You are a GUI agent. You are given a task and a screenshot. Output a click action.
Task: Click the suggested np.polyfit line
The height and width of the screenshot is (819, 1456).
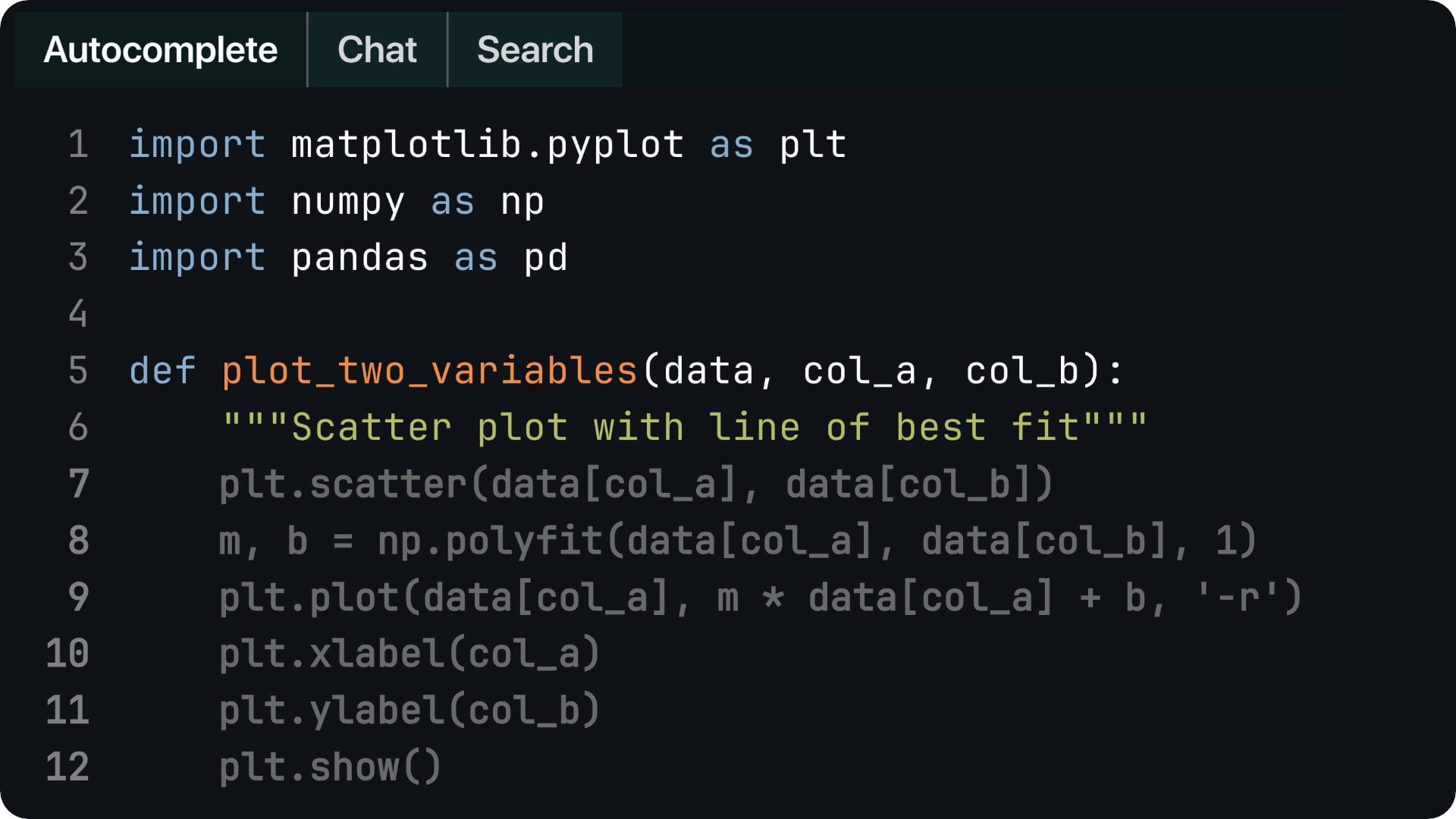click(737, 541)
